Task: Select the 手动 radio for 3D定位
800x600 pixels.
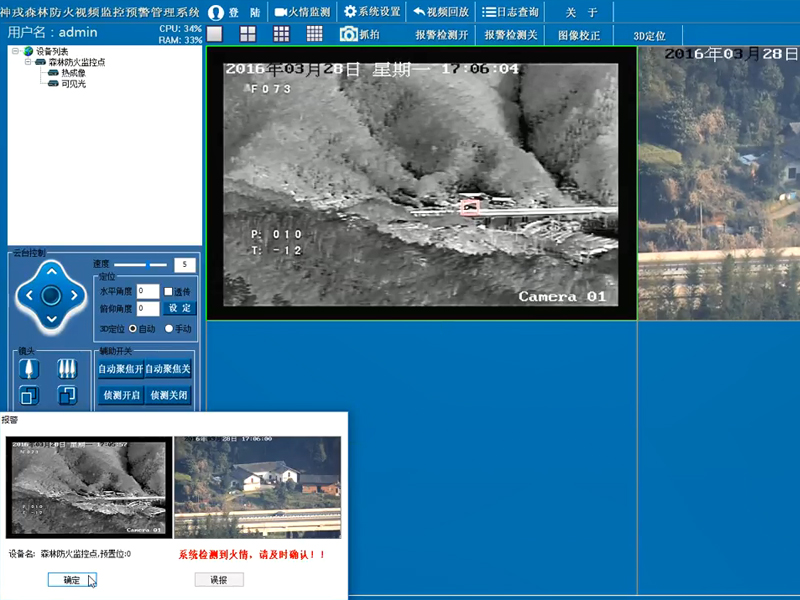Action: coord(169,328)
